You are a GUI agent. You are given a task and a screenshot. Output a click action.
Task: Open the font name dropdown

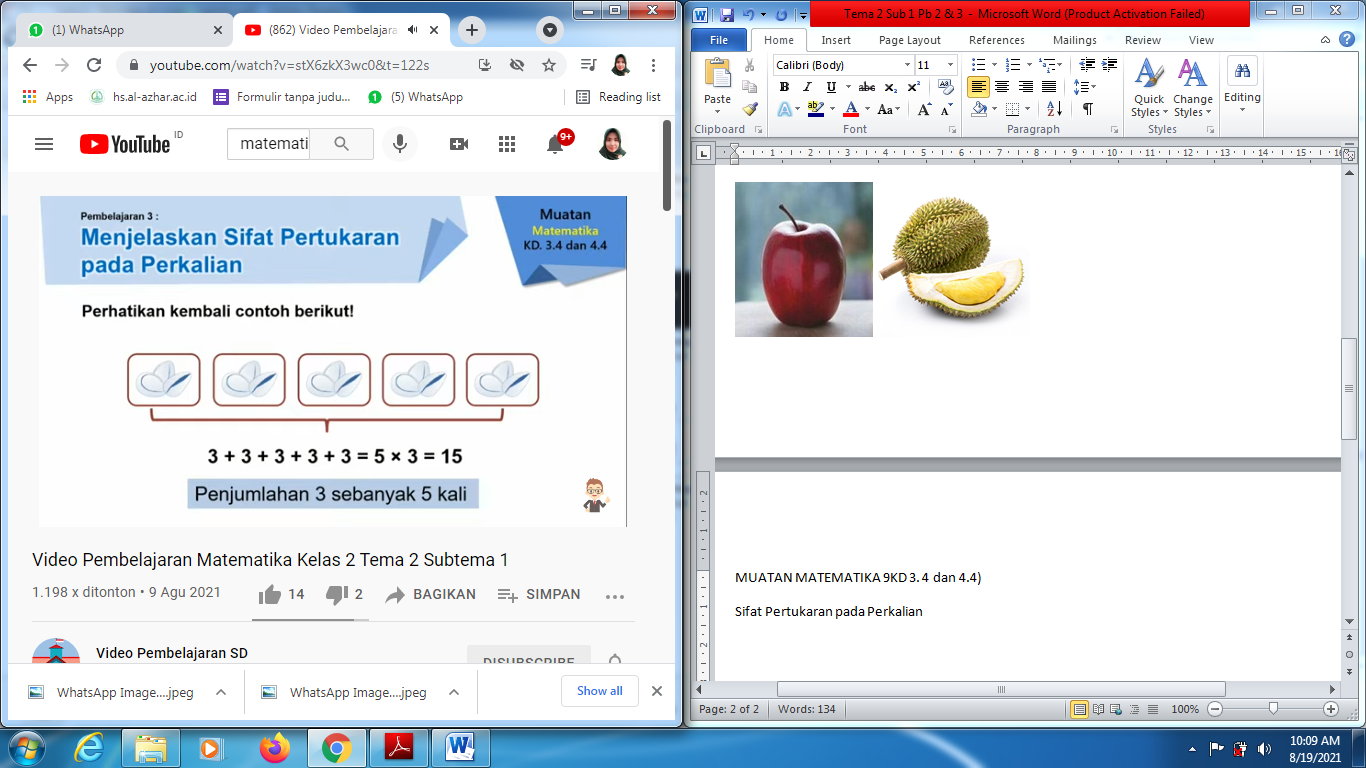coord(907,65)
